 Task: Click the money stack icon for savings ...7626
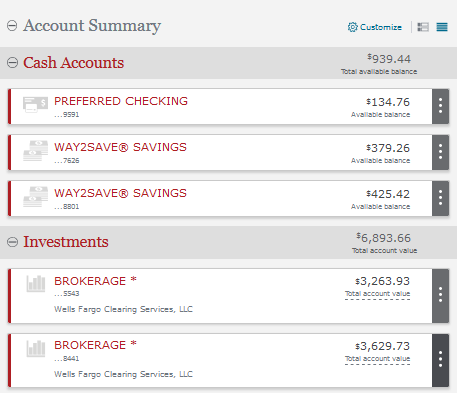(x=35, y=151)
